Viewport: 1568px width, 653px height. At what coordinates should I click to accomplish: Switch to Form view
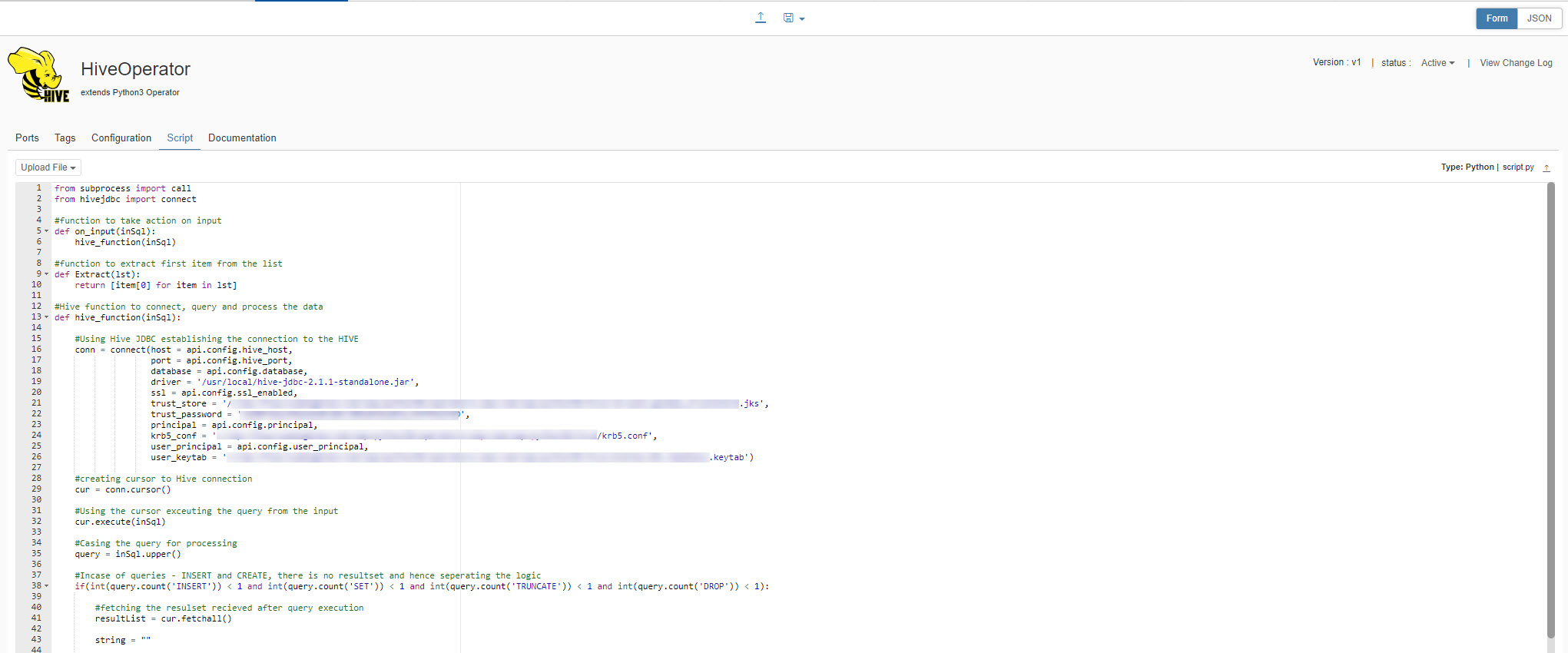1497,18
